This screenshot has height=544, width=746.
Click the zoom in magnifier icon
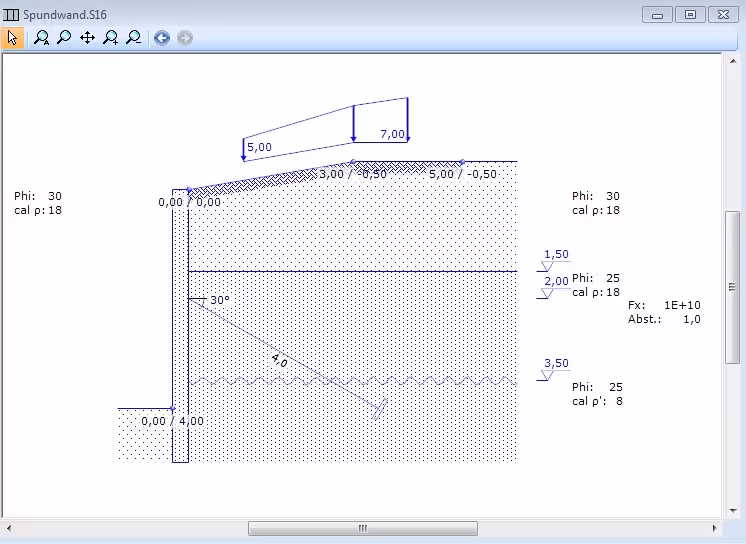coord(110,38)
